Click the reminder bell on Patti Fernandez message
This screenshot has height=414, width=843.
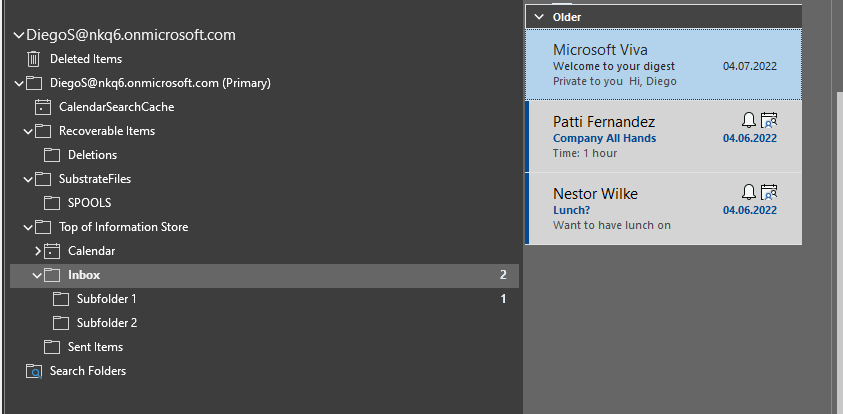[x=748, y=120]
